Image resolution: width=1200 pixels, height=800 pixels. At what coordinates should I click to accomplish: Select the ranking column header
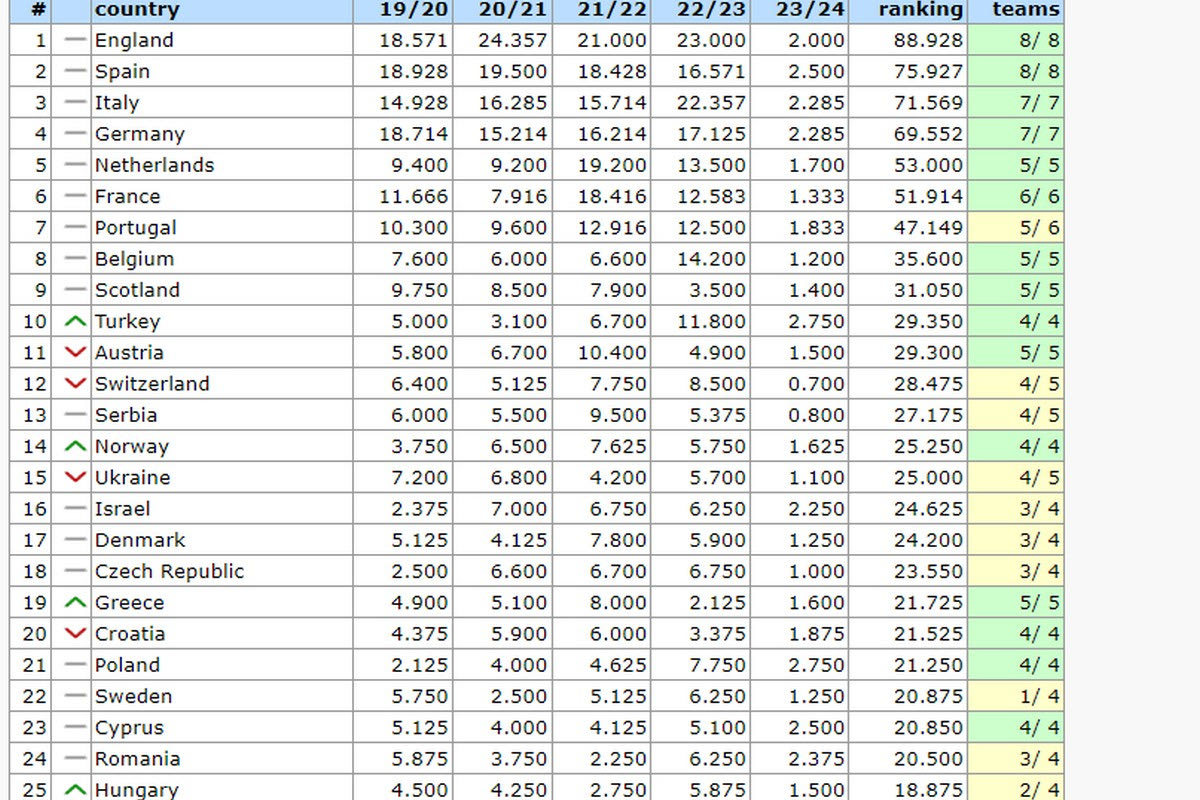[920, 10]
